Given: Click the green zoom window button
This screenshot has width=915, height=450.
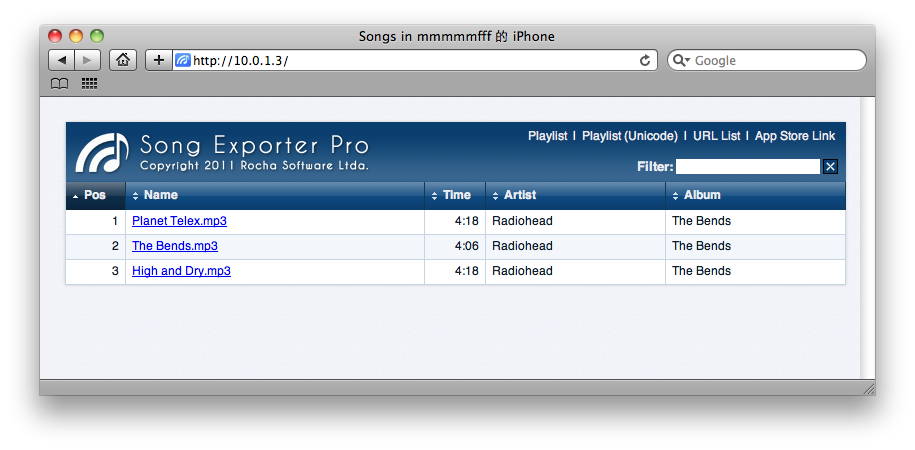Looking at the screenshot, I should tap(97, 36).
